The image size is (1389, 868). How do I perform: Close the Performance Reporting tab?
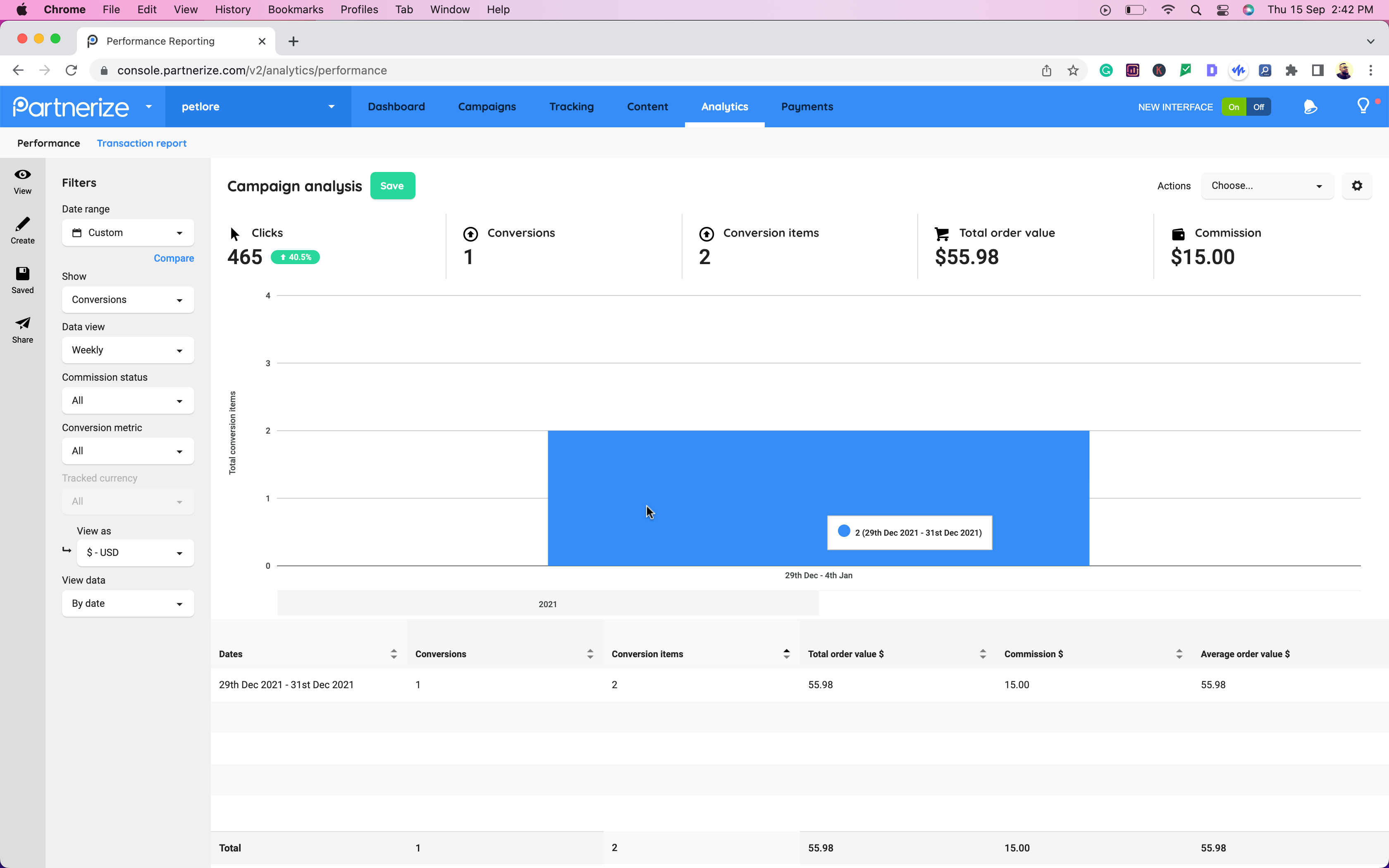(262, 41)
